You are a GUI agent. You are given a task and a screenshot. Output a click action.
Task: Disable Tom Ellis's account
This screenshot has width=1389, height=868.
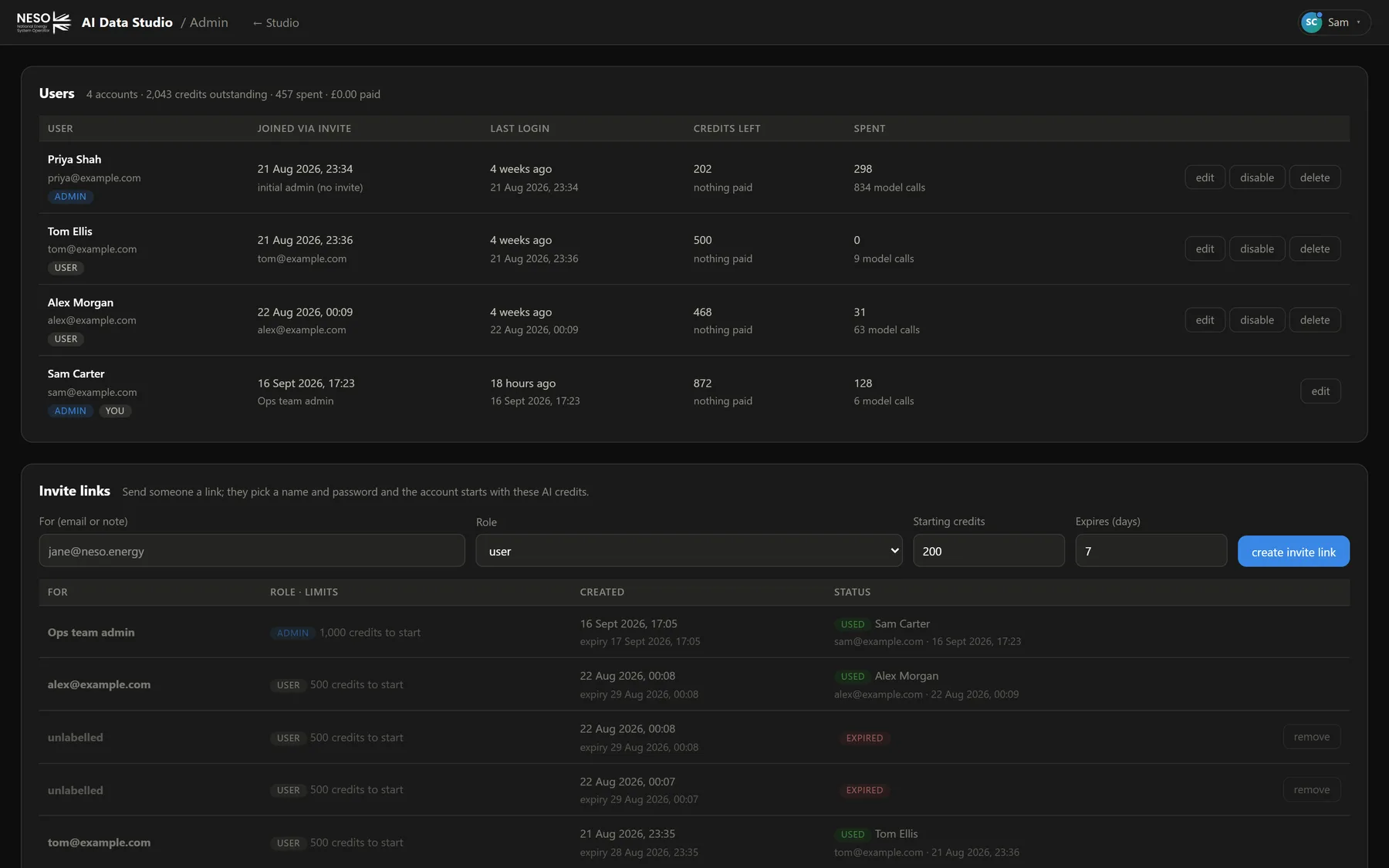pos(1257,248)
